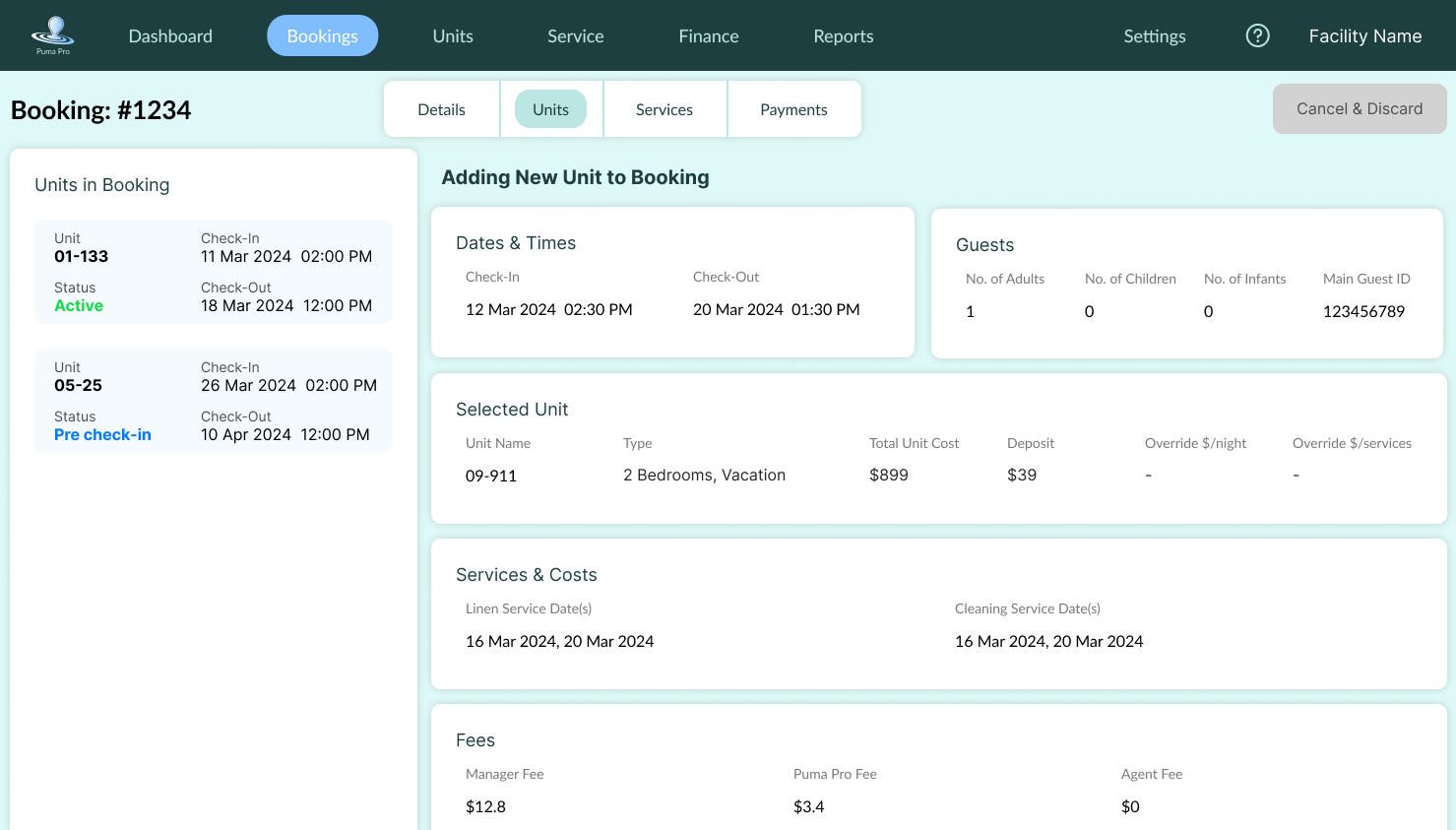Viewport: 1456px width, 830px height.
Task: Select unit 05-25 card in booking list
Action: (x=214, y=401)
